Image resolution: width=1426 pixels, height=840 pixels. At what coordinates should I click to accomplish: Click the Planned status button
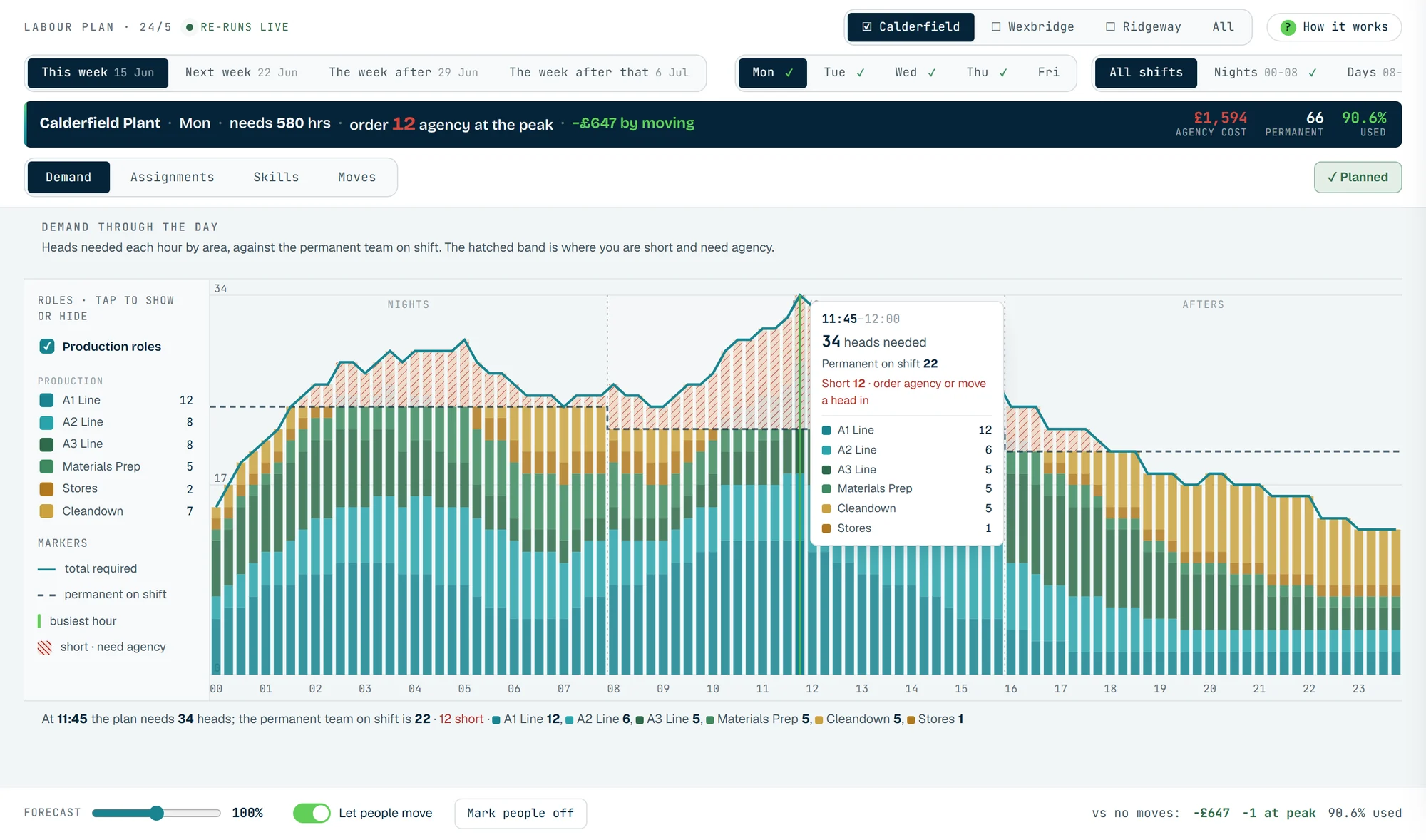[x=1358, y=178]
